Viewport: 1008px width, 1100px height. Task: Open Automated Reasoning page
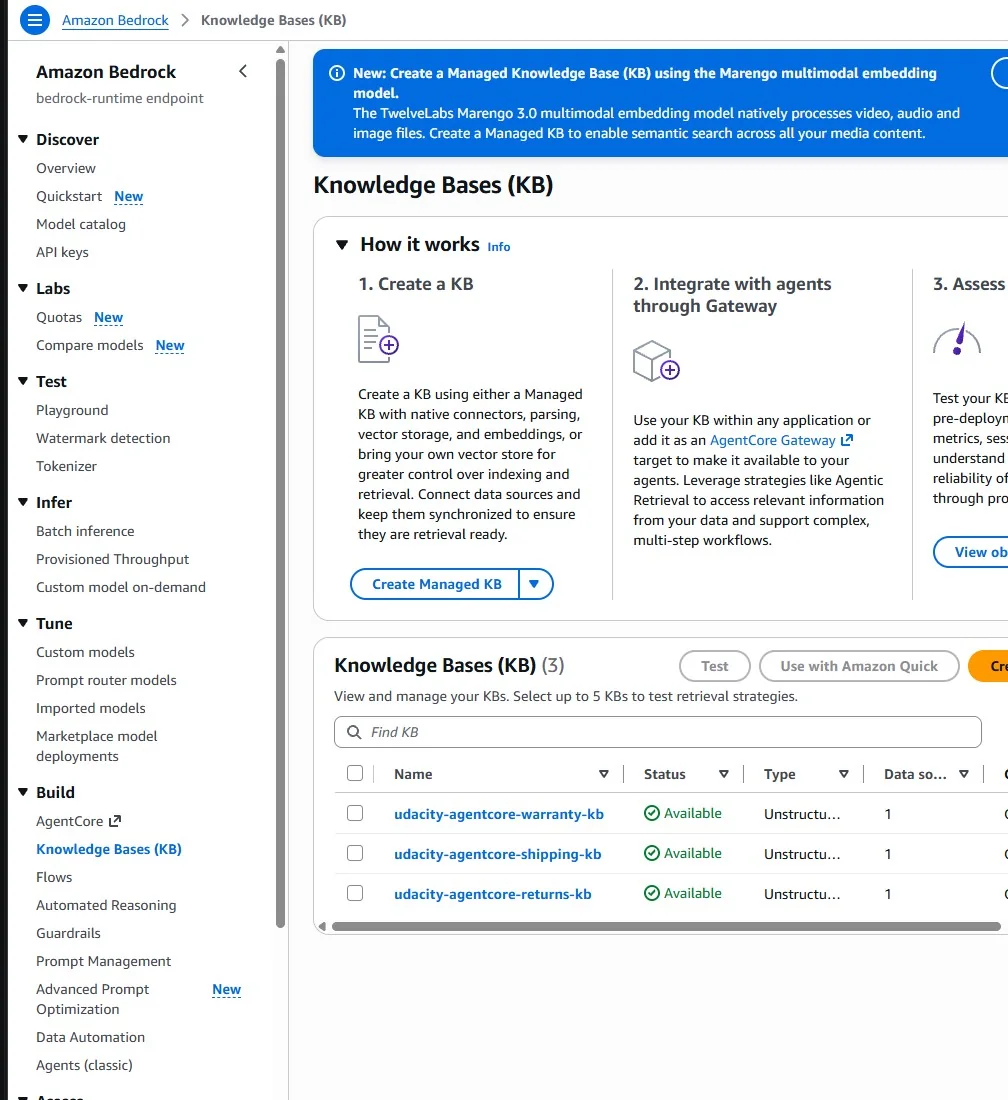pos(106,905)
